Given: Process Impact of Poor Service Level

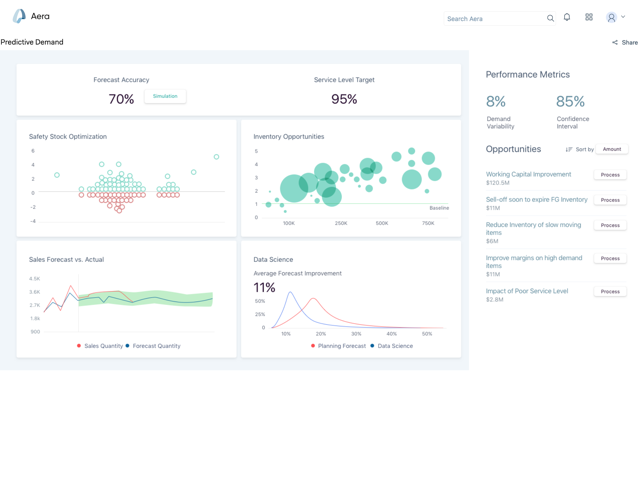Looking at the screenshot, I should [x=610, y=292].
